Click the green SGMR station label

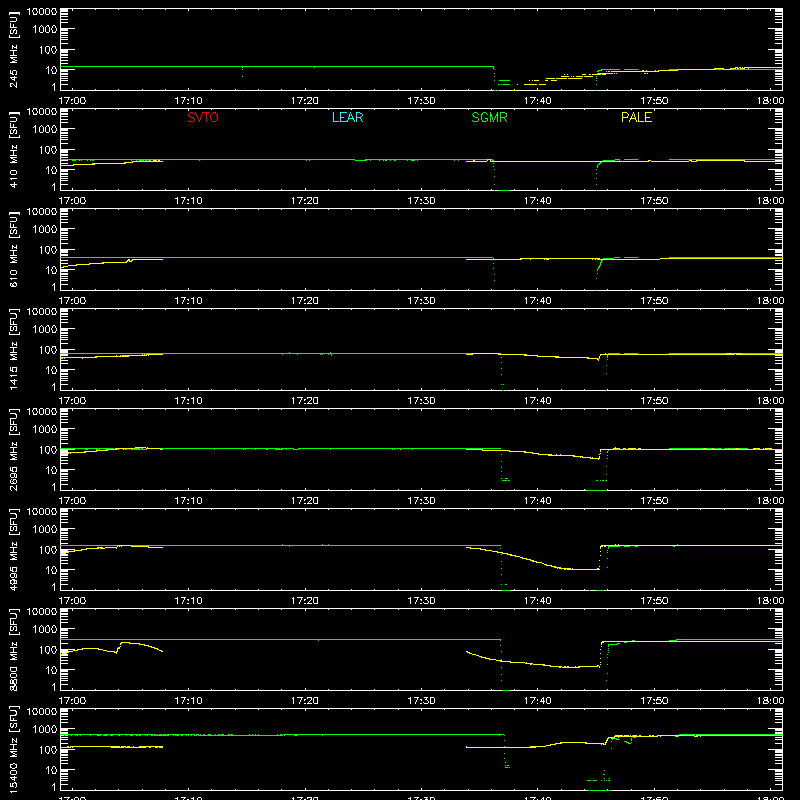click(489, 117)
